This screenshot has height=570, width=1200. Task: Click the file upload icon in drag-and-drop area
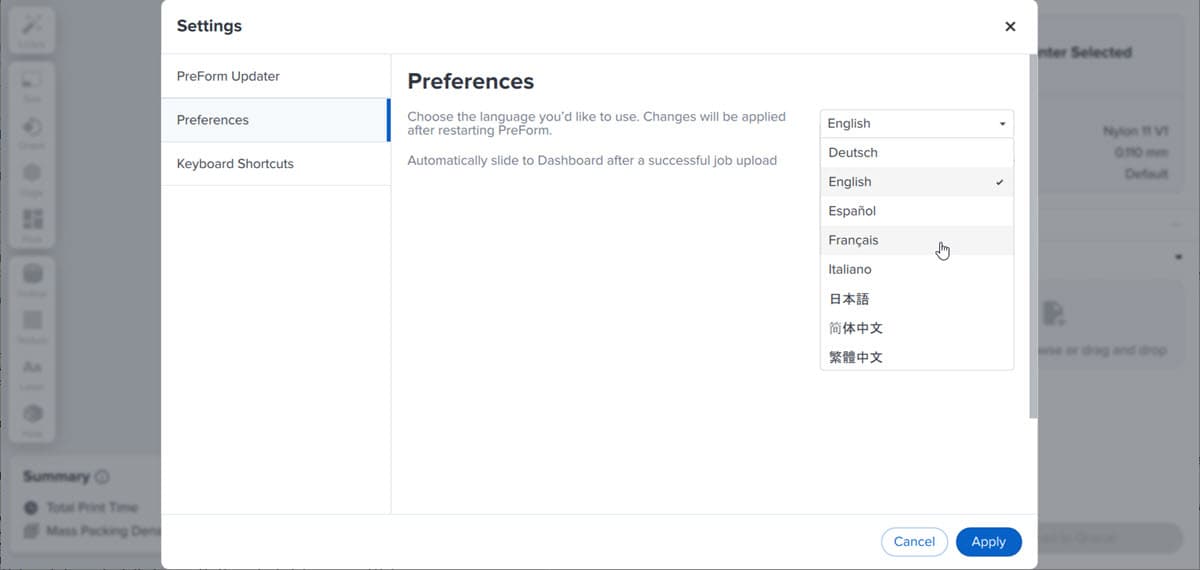(1053, 314)
